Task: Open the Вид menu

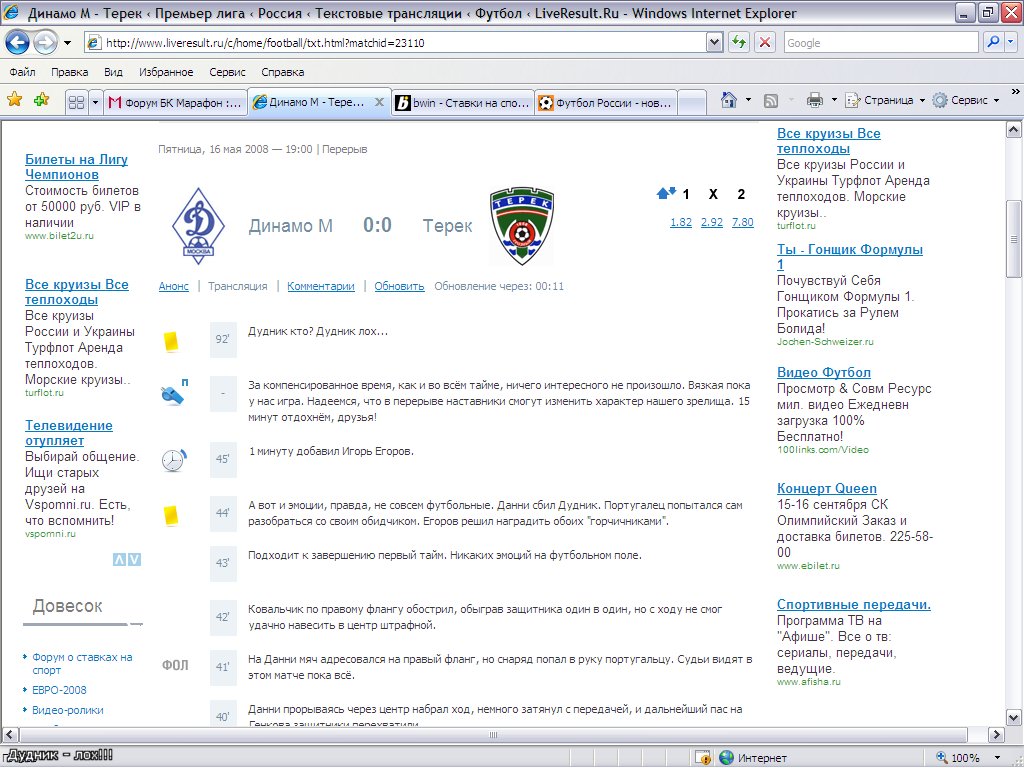Action: click(x=114, y=72)
